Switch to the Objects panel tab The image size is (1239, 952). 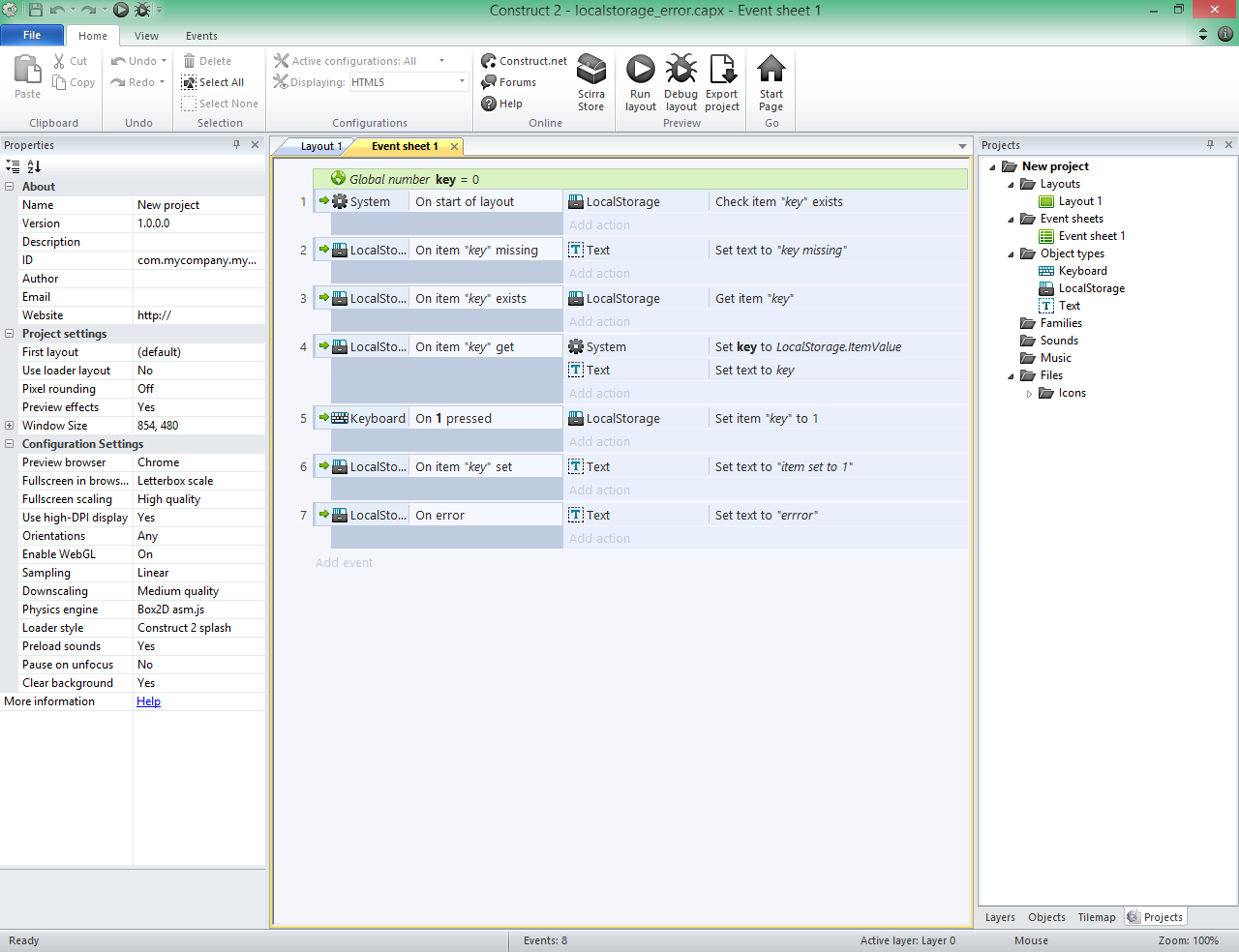[x=1046, y=917]
